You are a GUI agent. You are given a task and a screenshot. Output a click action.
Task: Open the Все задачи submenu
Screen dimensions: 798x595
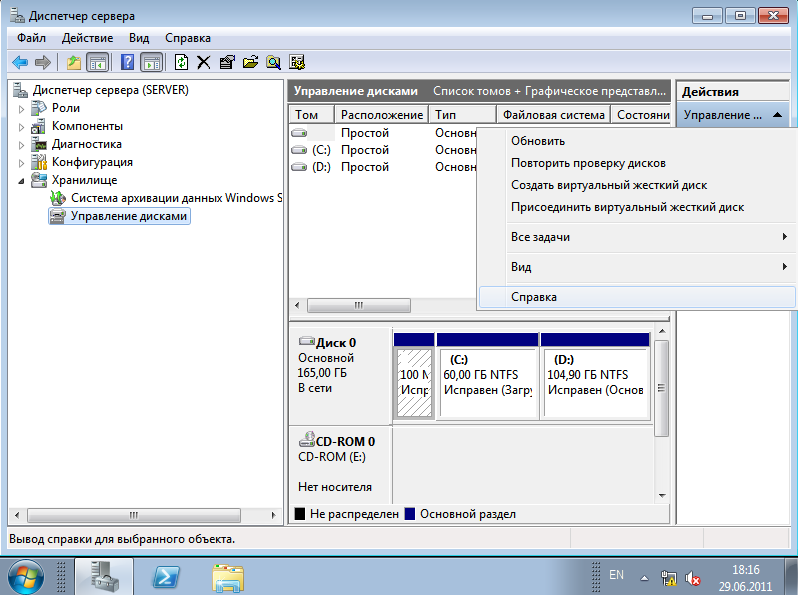pos(637,237)
